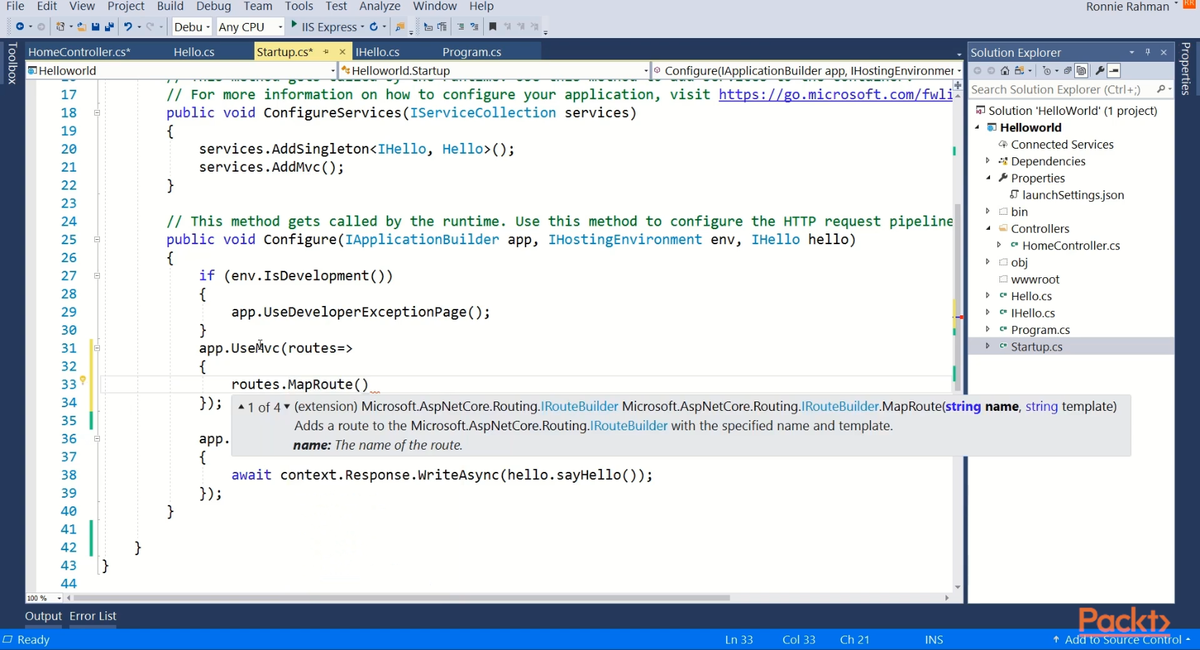Click the bookmark toggle icon in toolbar
This screenshot has width=1200, height=650.
pyautogui.click(x=492, y=26)
